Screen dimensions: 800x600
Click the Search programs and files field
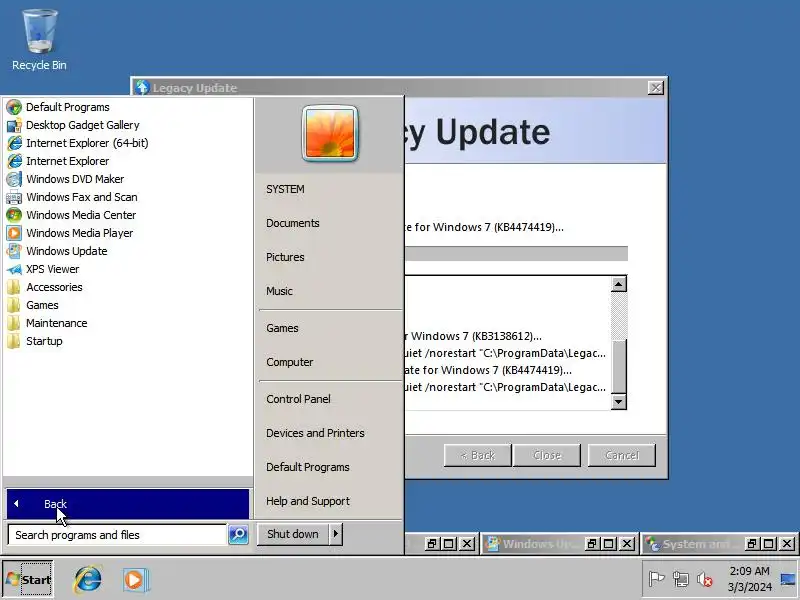pyautogui.click(x=117, y=535)
